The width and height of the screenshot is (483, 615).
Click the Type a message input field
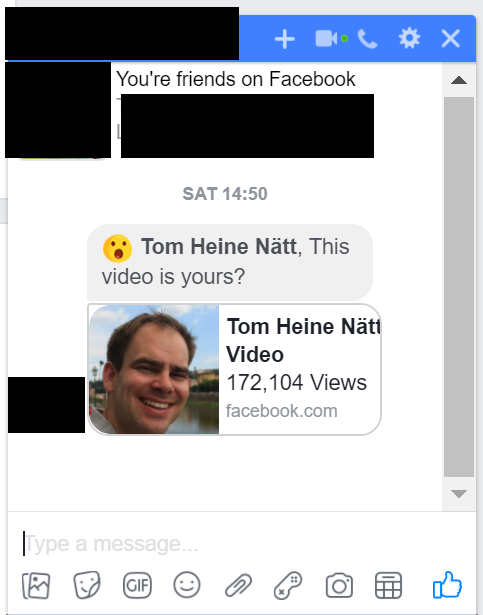coord(235,544)
